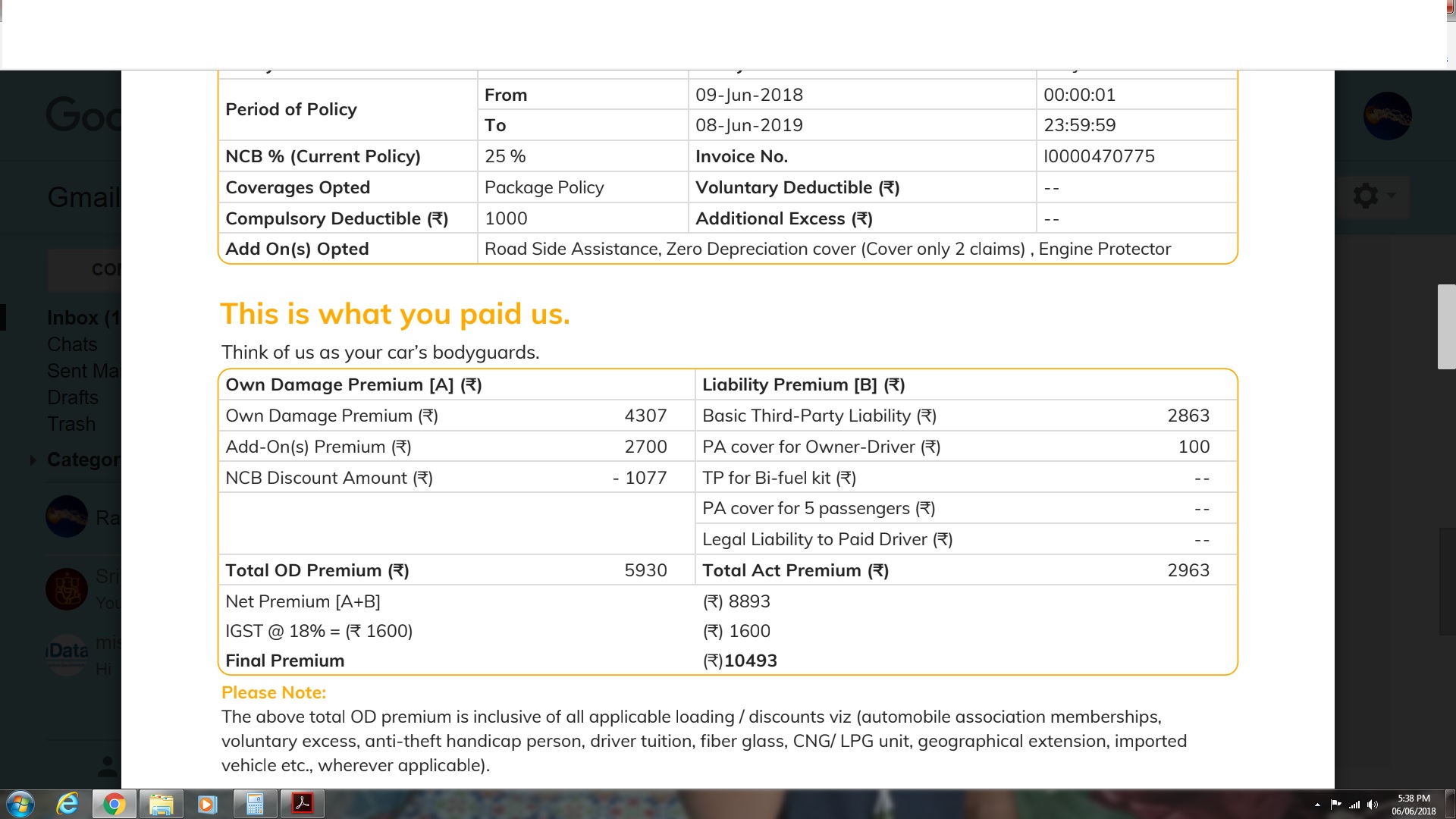
Task: Open the Drafts folder in Gmail
Action: point(73,397)
